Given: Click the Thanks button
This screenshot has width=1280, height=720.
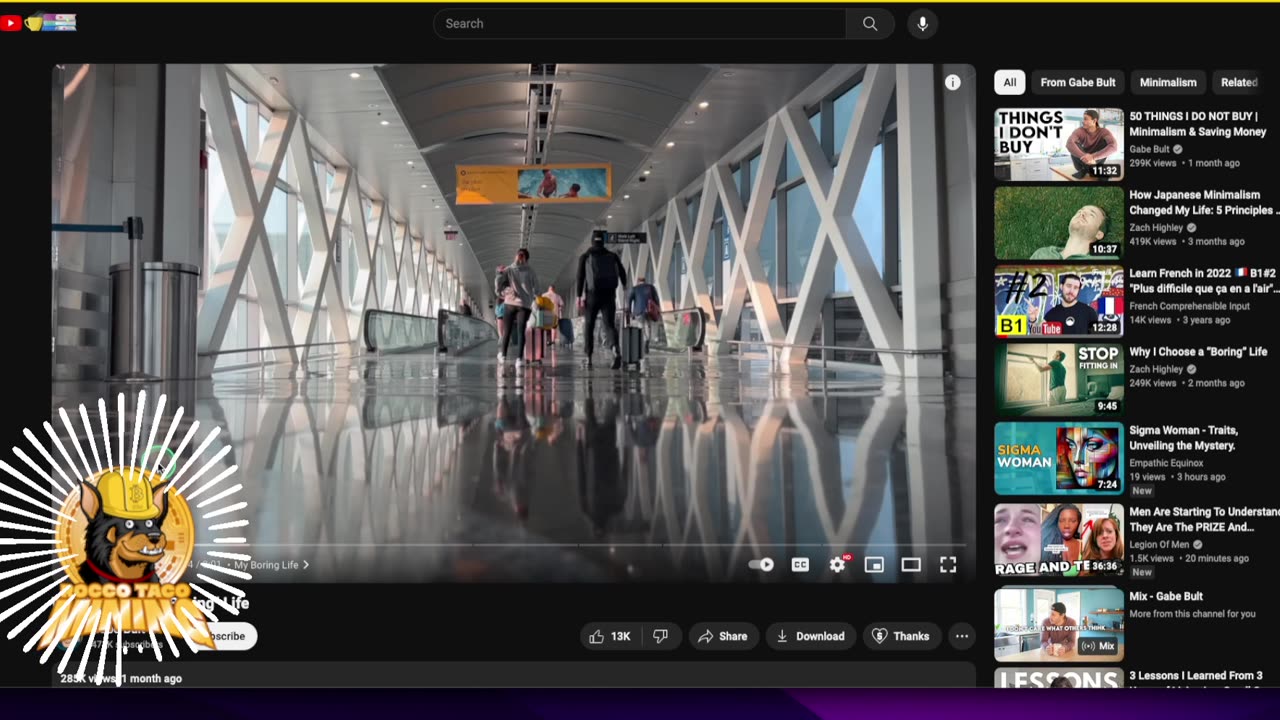Looking at the screenshot, I should click(x=902, y=636).
